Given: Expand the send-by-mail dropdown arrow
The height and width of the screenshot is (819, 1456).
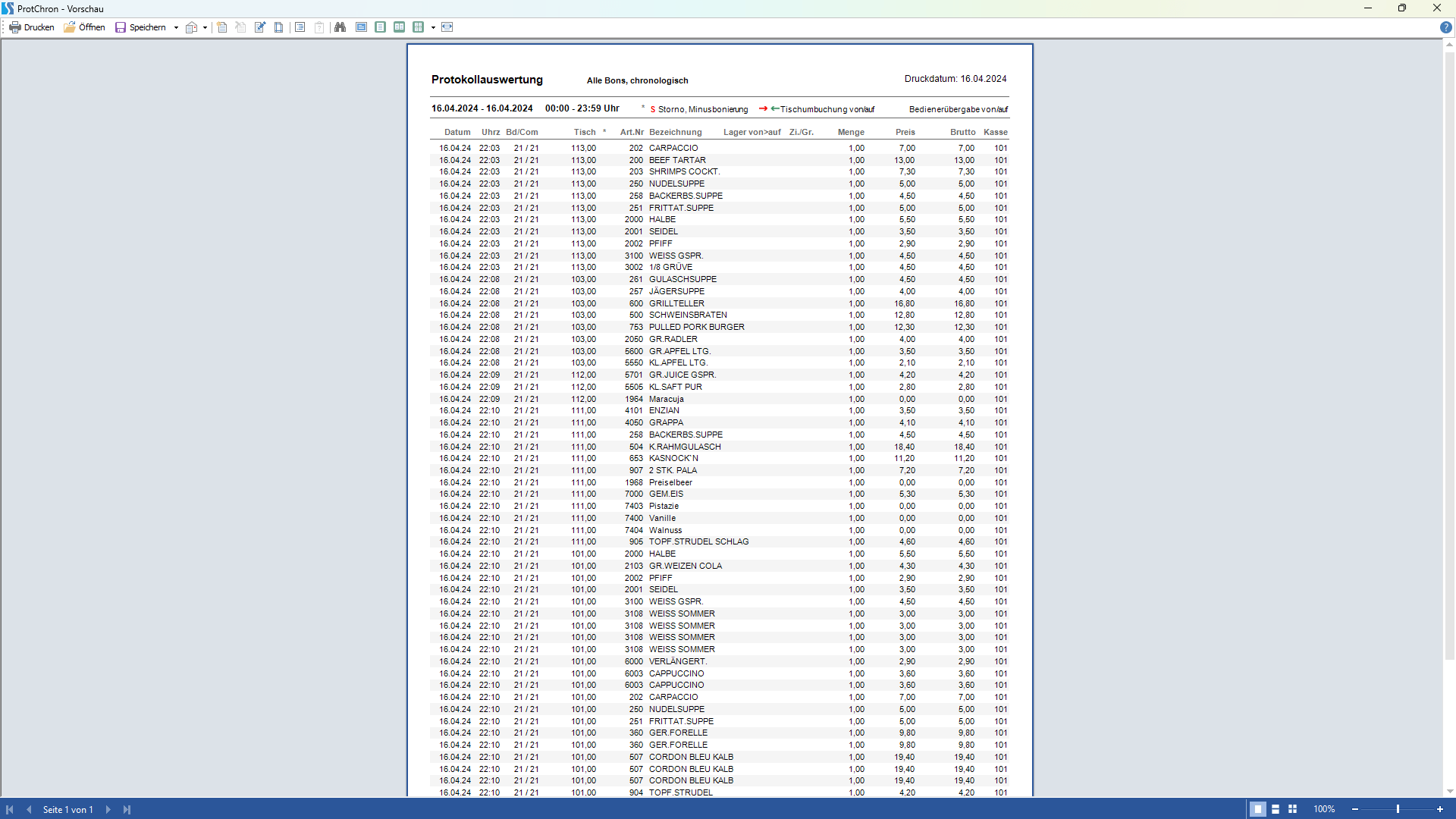Looking at the screenshot, I should (x=205, y=27).
